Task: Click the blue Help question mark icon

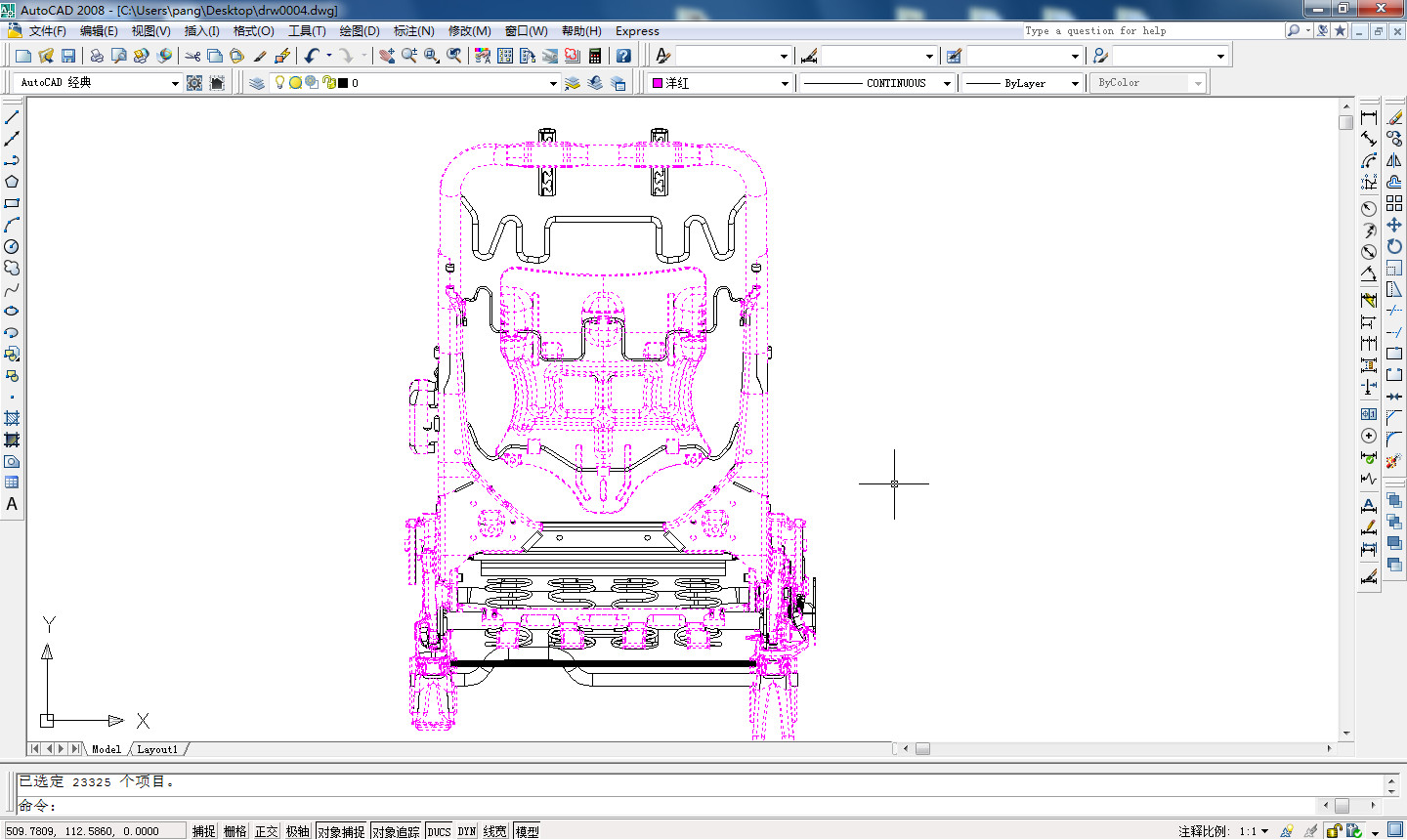Action: [x=623, y=56]
